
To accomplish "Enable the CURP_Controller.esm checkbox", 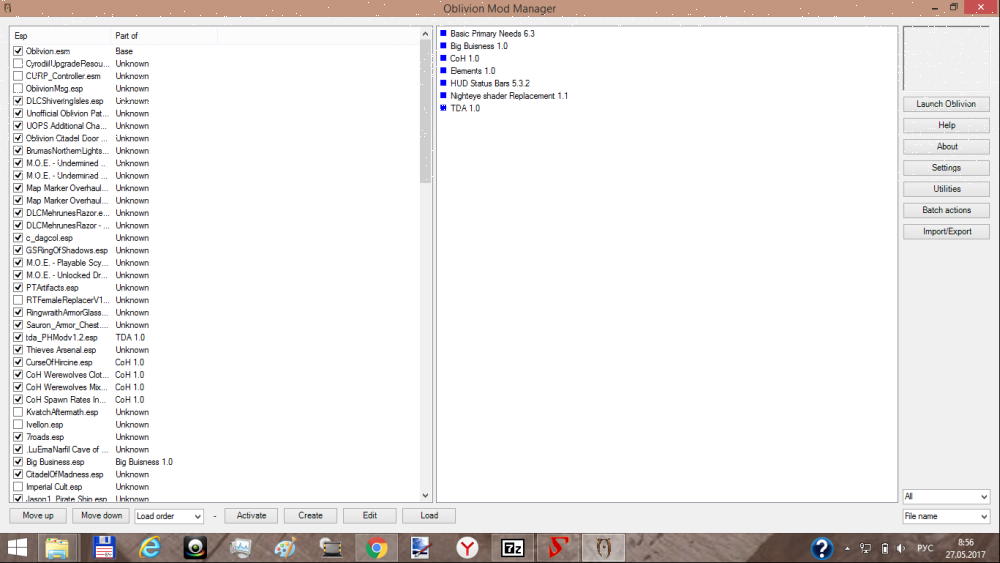I will (18, 76).
